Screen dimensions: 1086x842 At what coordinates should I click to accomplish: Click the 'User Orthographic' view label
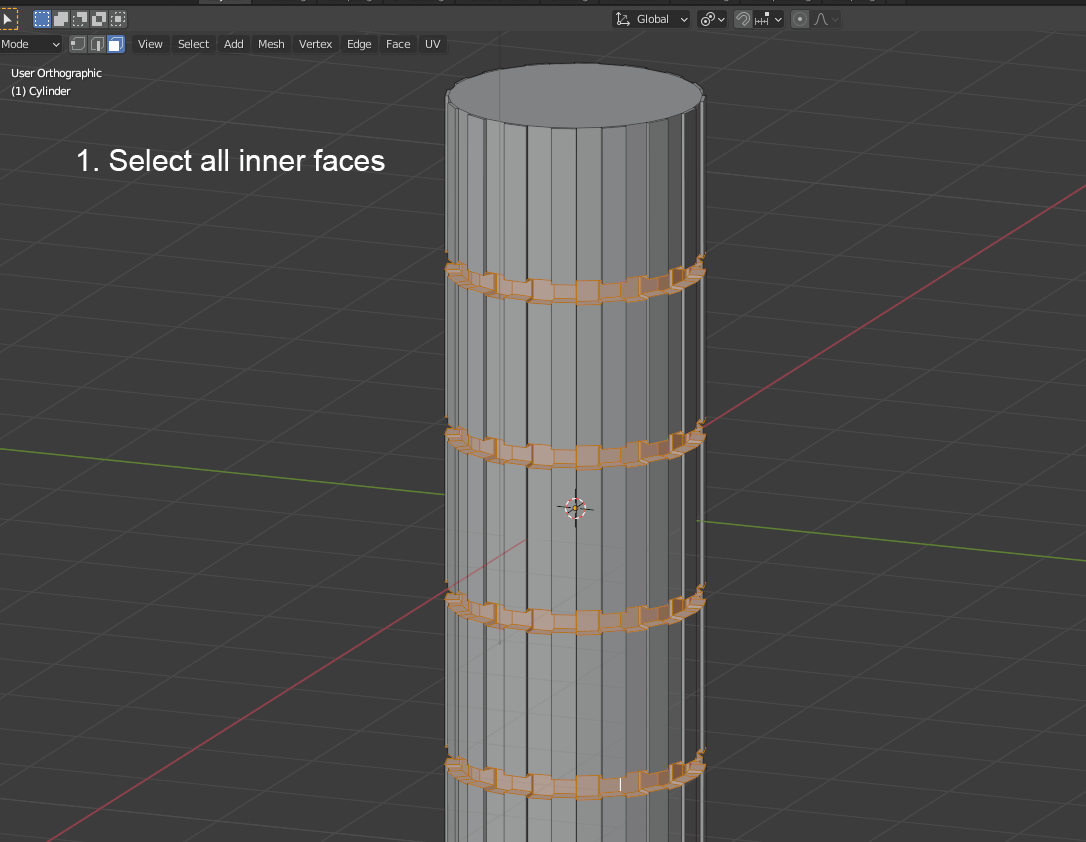pos(56,73)
